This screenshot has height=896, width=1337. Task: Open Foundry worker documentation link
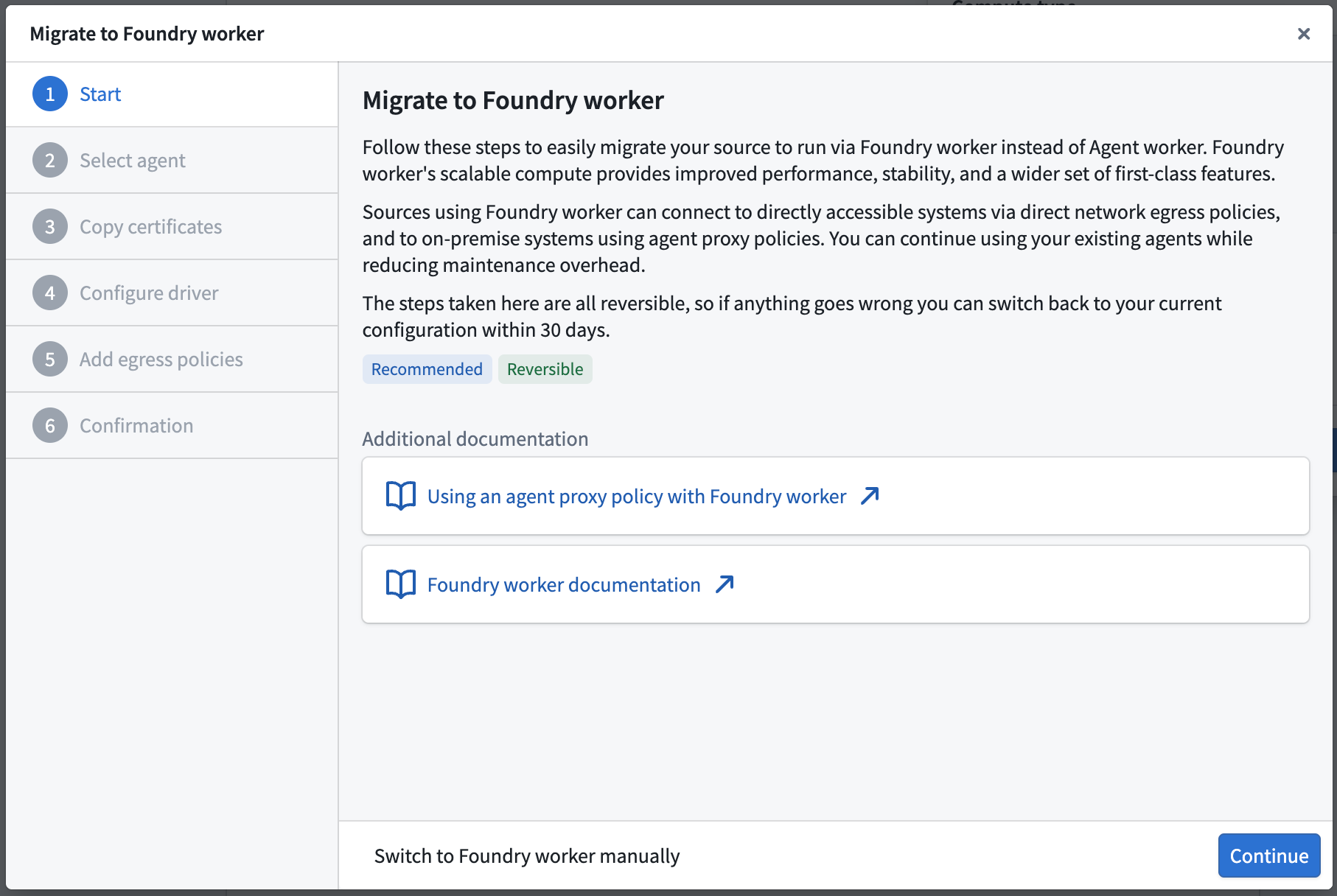(564, 585)
